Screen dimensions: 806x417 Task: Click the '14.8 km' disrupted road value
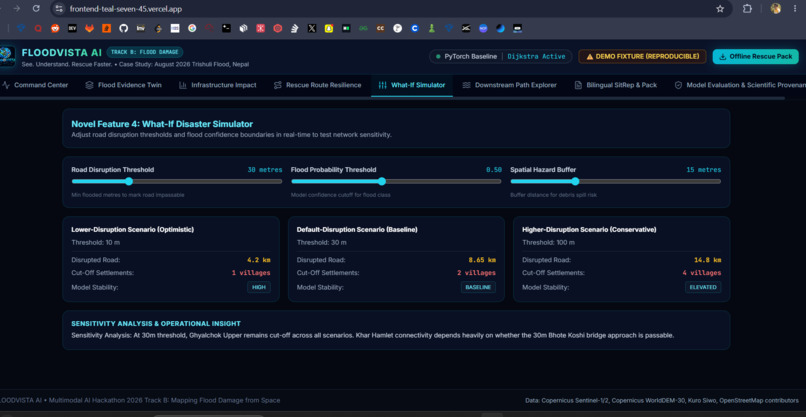[x=706, y=260]
